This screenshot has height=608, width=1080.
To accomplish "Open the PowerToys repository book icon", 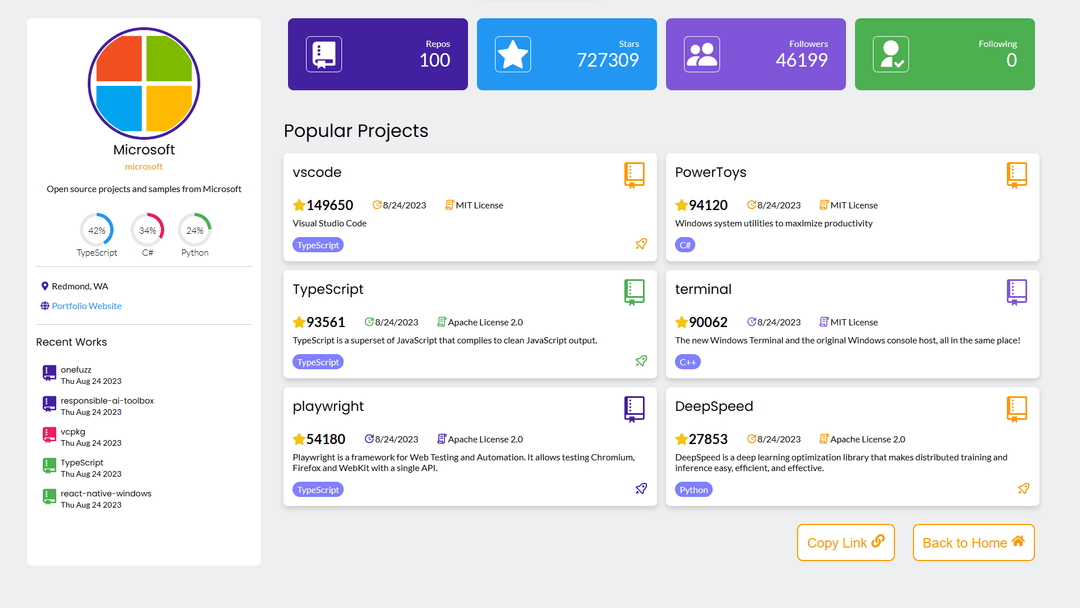I will (x=1017, y=175).
